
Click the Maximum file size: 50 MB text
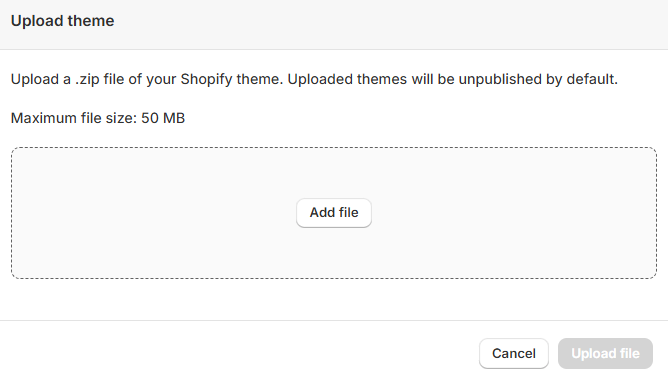pos(98,118)
